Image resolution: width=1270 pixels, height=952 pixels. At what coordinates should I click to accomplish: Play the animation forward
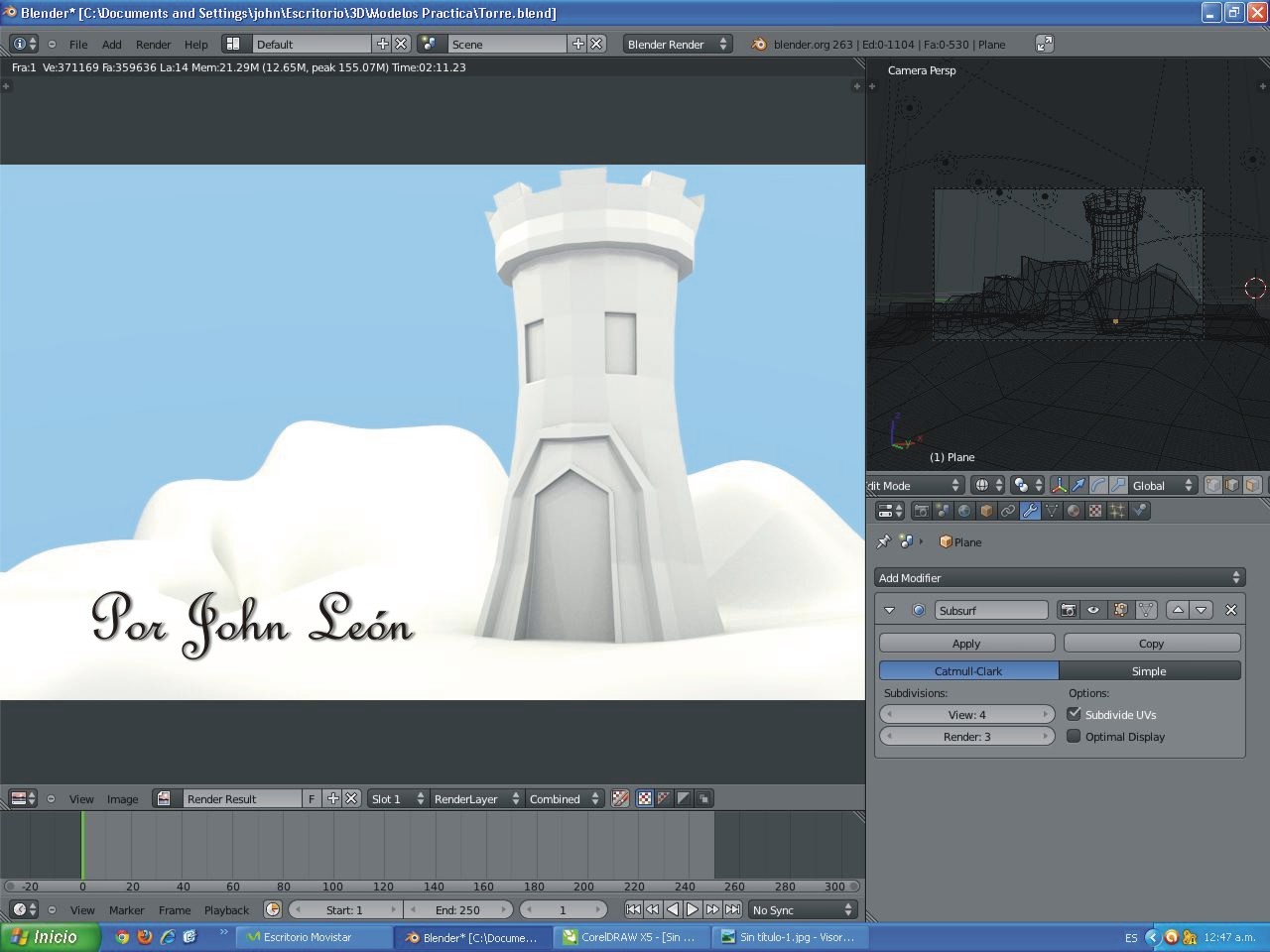tap(693, 909)
